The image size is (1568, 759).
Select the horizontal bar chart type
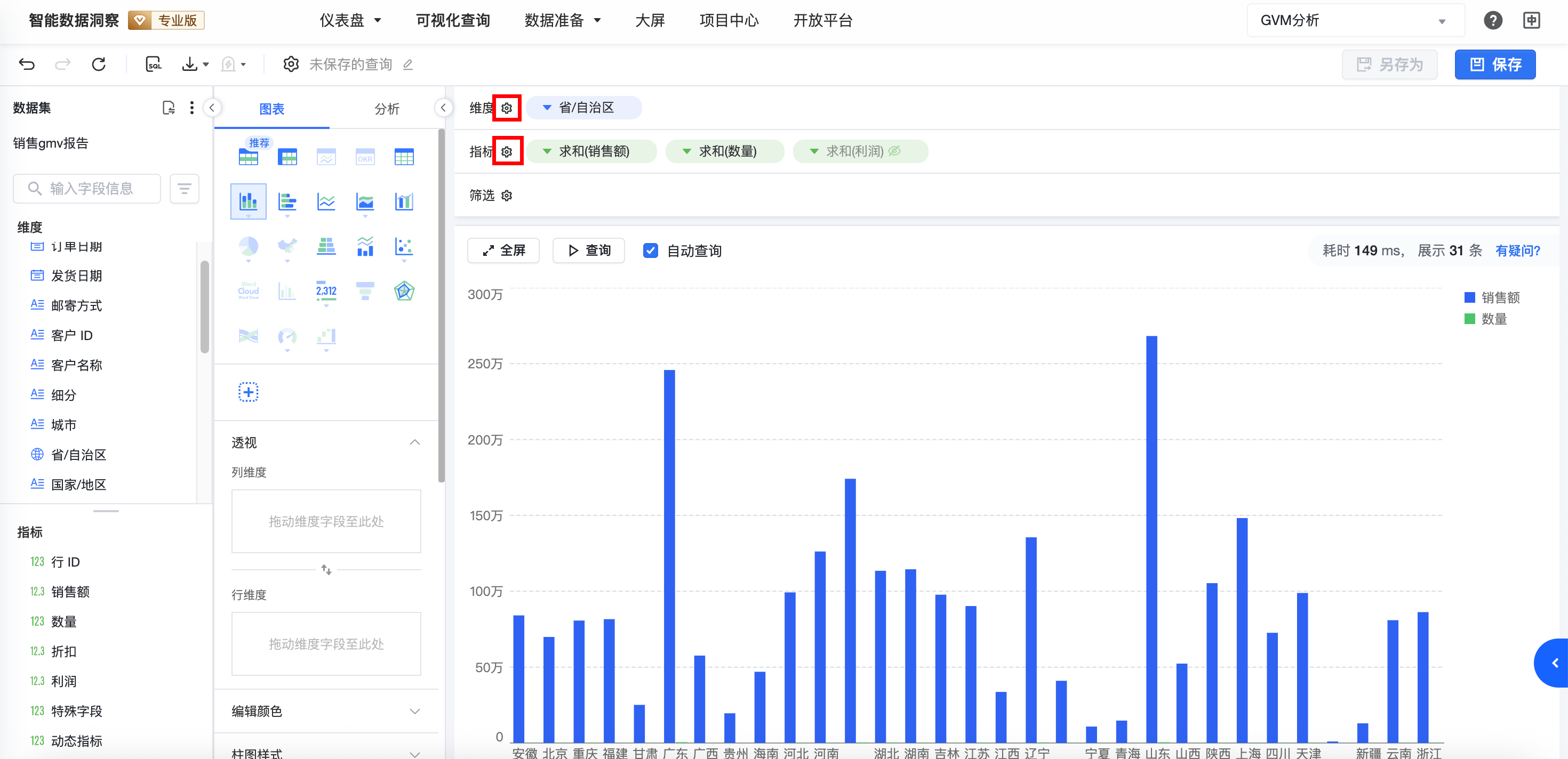[x=287, y=202]
